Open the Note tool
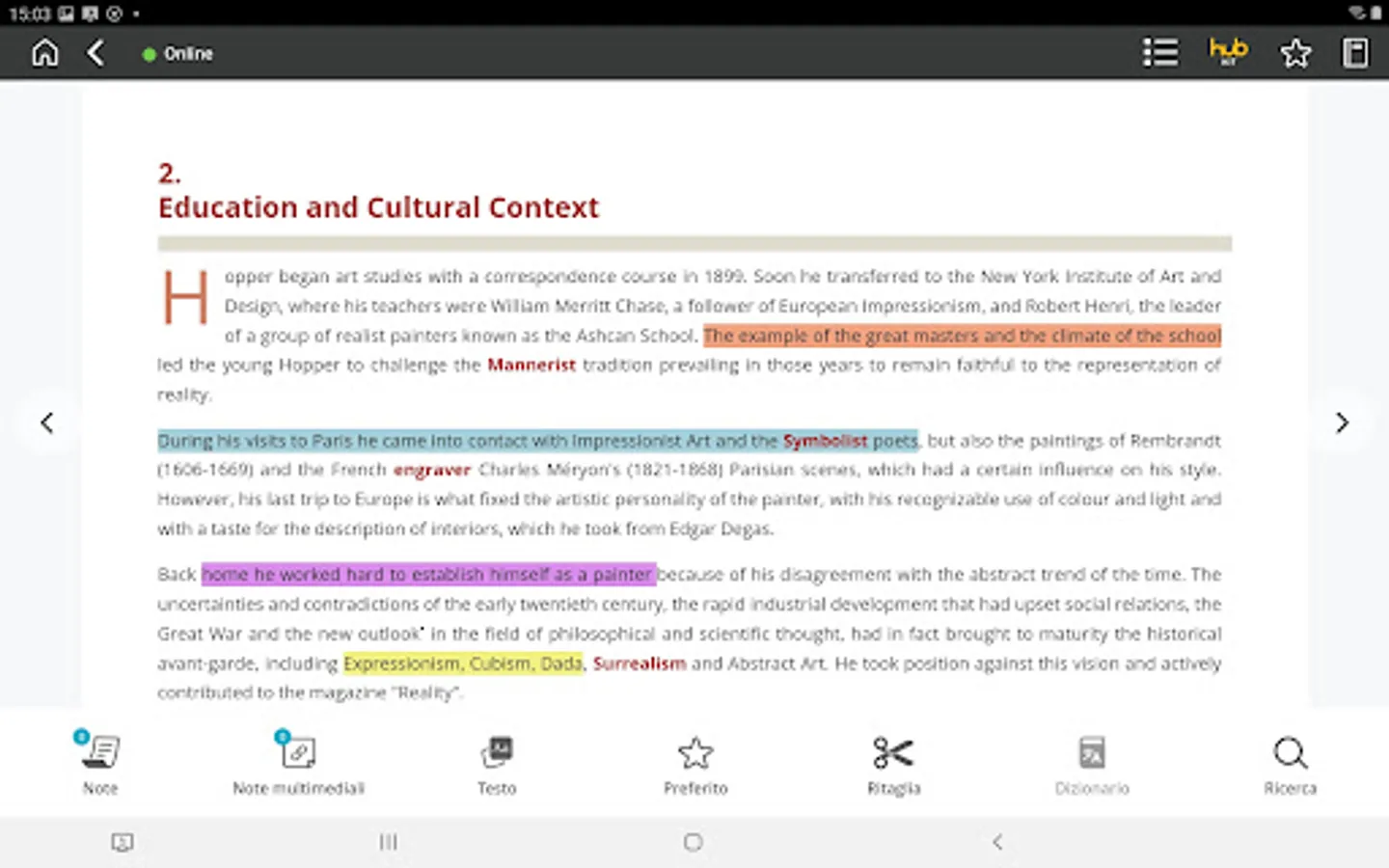The image size is (1389, 868). pos(99,763)
